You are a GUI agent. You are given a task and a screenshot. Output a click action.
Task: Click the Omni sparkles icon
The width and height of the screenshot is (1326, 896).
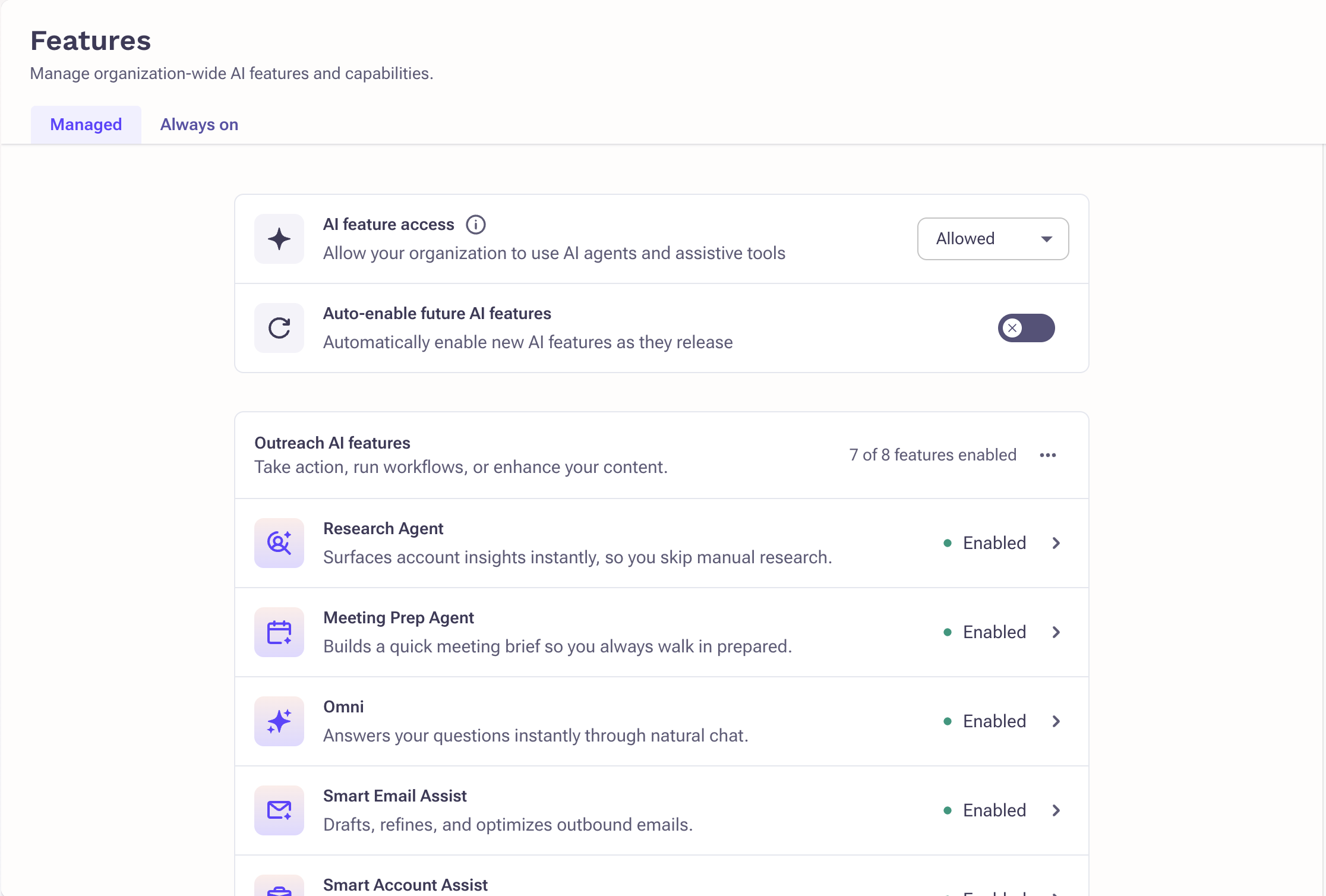(279, 721)
